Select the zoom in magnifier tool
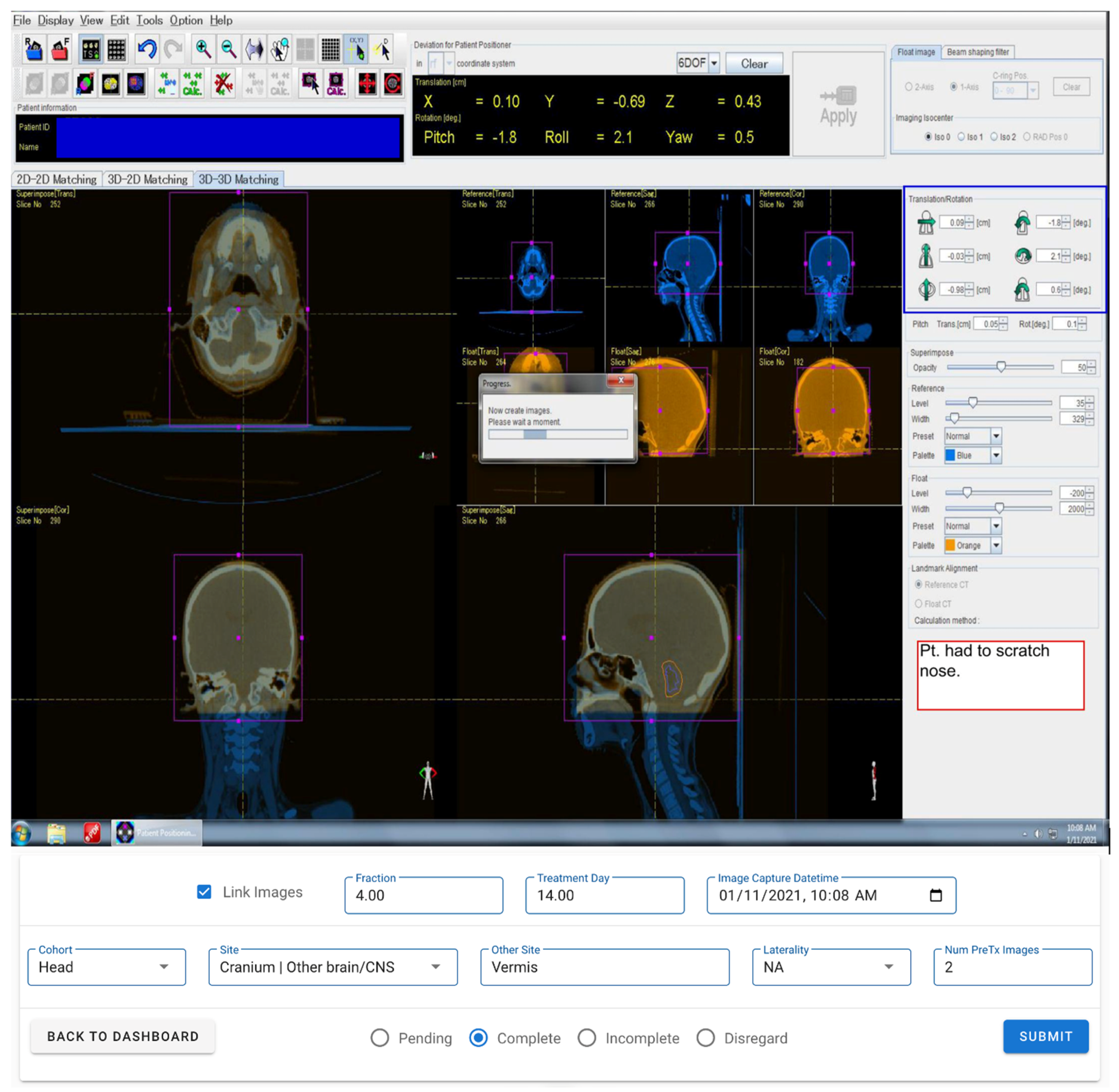Screen dimensions: 1119x1092 pos(202,49)
